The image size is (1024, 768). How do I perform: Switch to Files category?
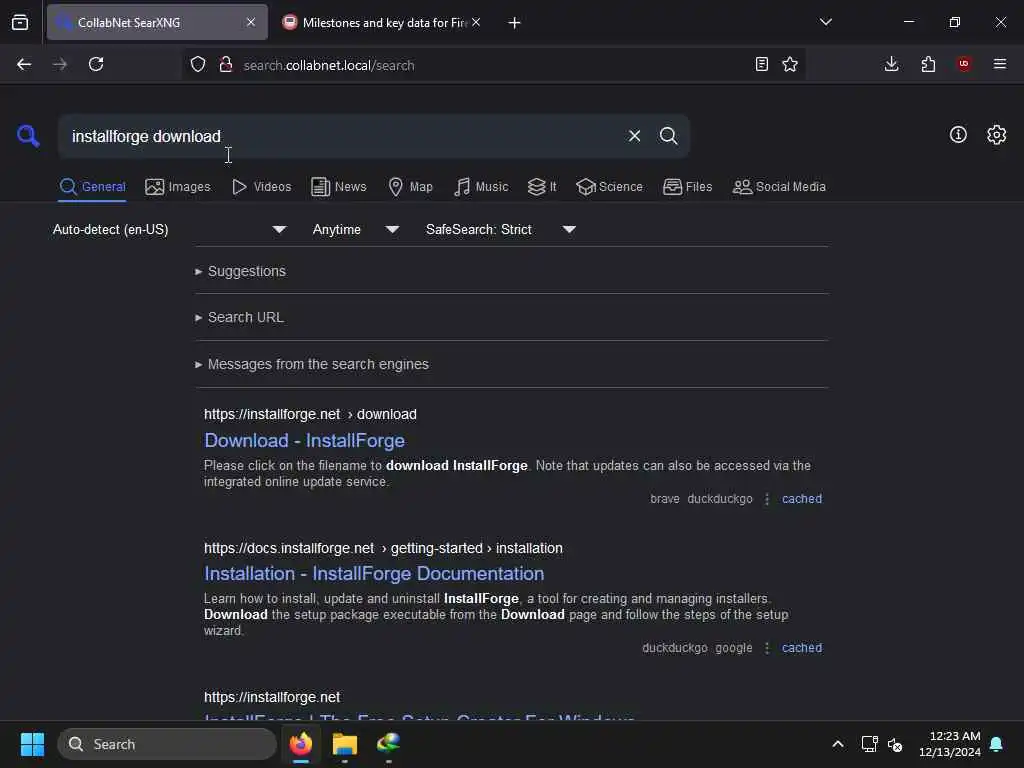[x=688, y=187]
